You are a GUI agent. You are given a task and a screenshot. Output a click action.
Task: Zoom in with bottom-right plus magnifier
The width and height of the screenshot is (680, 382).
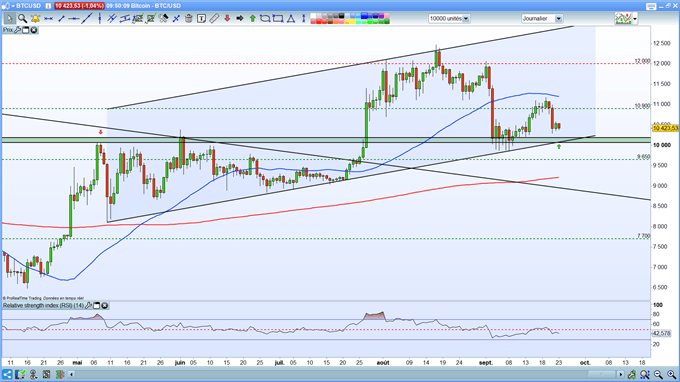(x=672, y=374)
